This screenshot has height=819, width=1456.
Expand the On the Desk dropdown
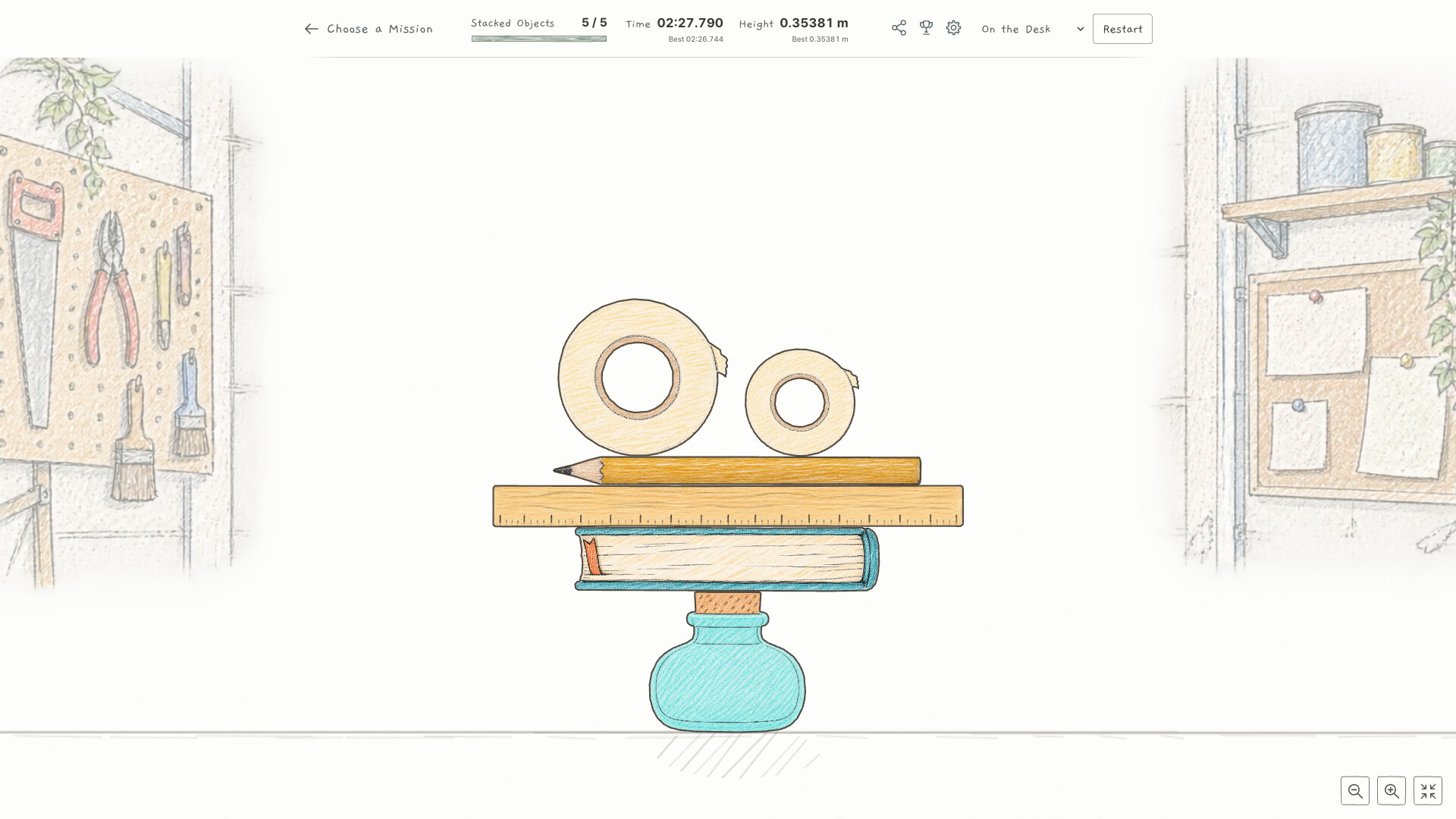click(1033, 29)
